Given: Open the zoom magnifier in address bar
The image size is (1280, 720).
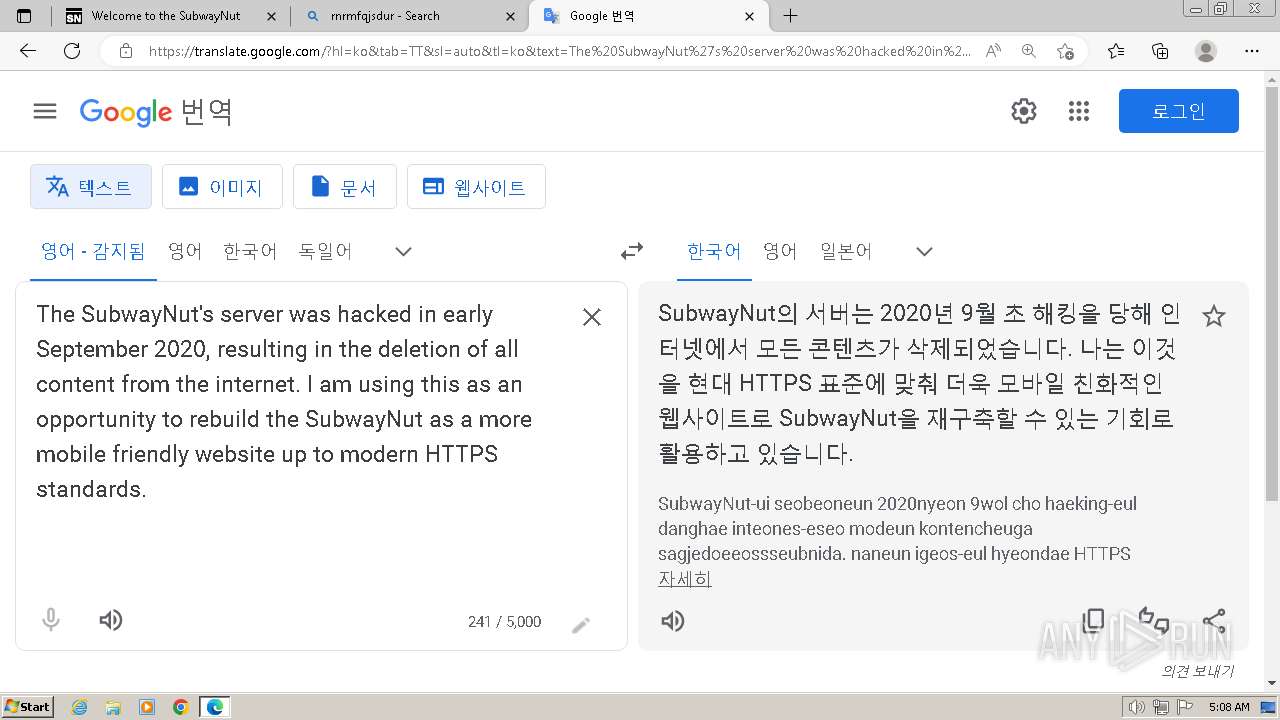Looking at the screenshot, I should click(x=1029, y=51).
